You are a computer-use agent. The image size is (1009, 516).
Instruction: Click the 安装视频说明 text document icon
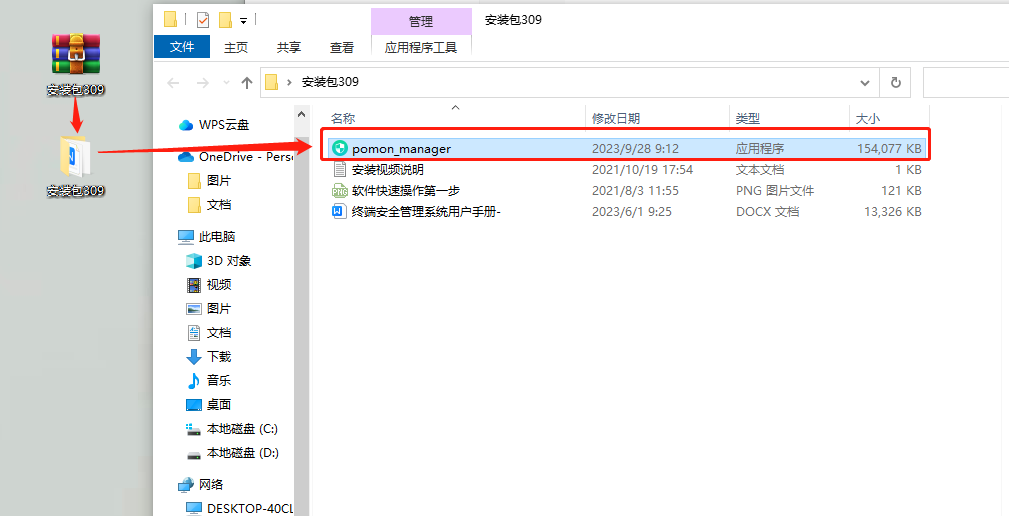[x=340, y=170]
